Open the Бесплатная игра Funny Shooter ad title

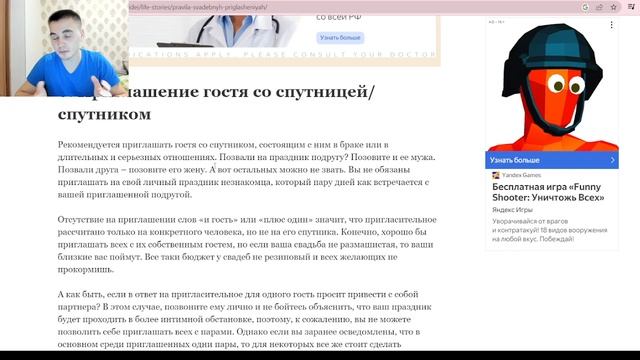[x=548, y=192]
